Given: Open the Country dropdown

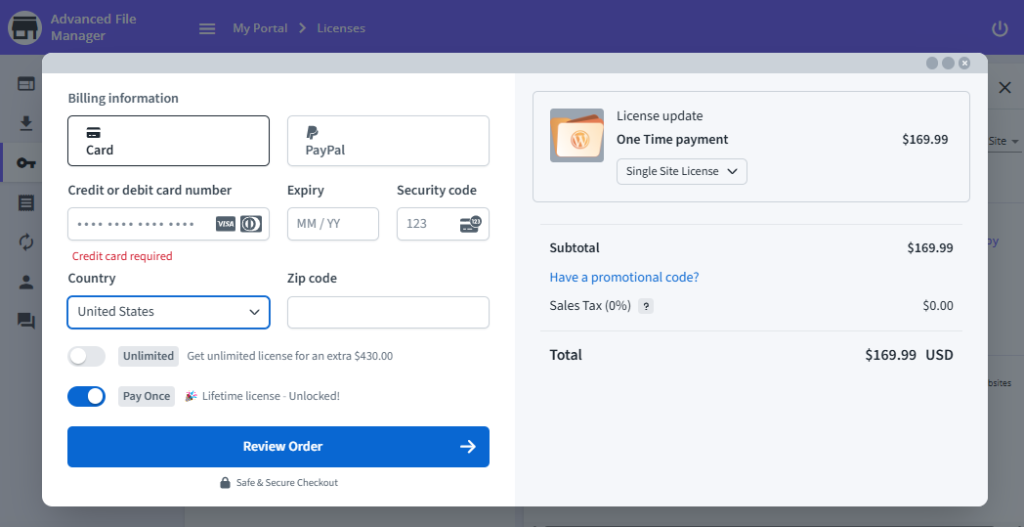Looking at the screenshot, I should coord(168,312).
